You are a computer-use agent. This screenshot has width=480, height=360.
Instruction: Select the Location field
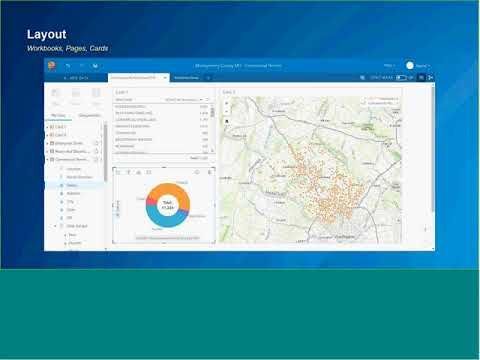73,169
